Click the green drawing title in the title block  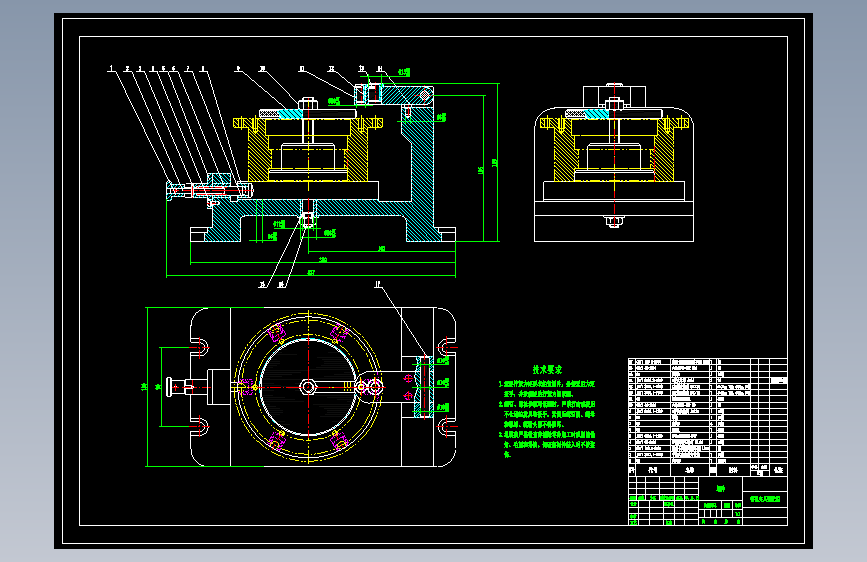[x=765, y=498]
